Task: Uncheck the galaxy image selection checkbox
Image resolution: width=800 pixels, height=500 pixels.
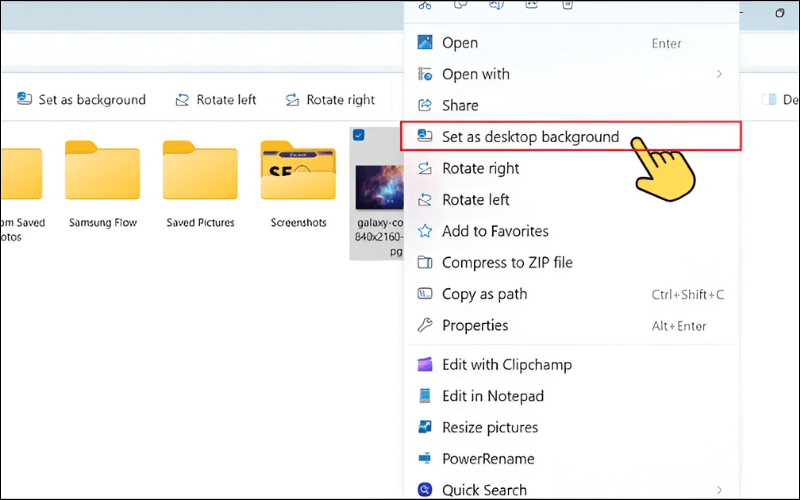Action: [359, 135]
